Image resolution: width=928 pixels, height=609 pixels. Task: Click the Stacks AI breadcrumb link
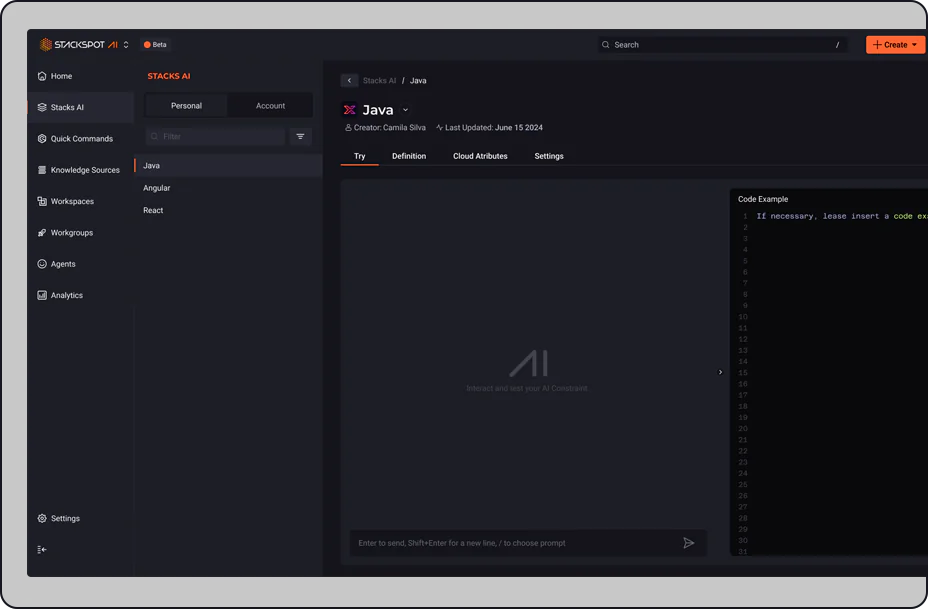pyautogui.click(x=379, y=80)
